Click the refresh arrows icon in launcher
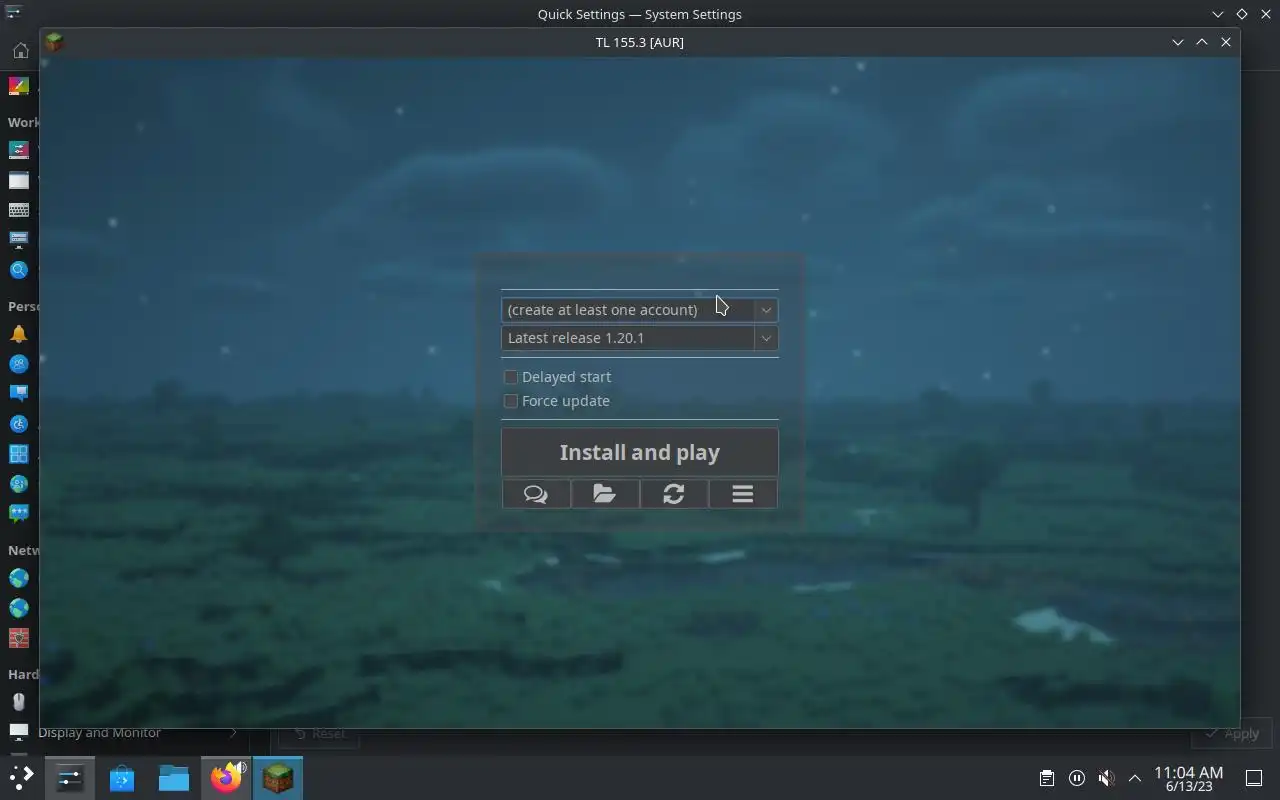 [x=674, y=494]
